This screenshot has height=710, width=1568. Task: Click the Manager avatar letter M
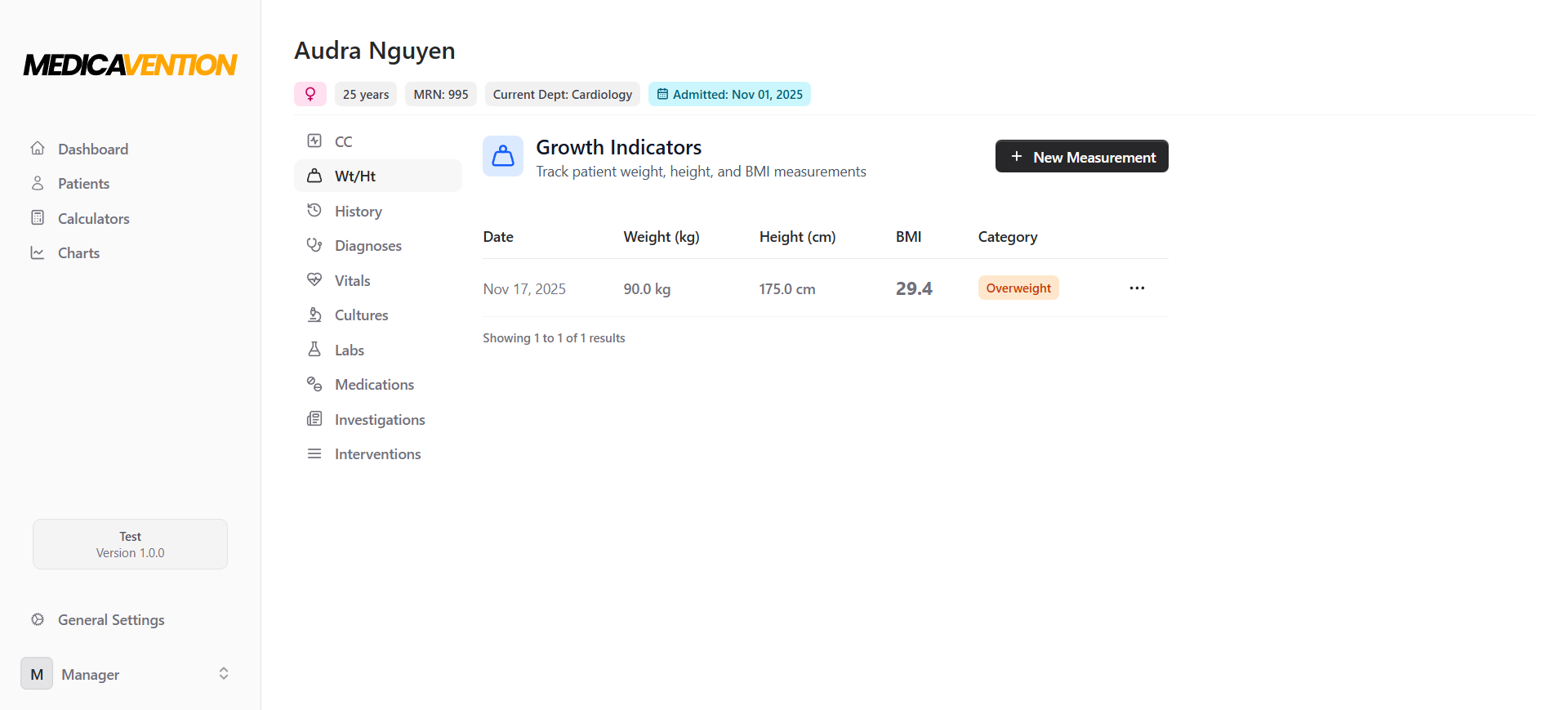click(x=37, y=674)
